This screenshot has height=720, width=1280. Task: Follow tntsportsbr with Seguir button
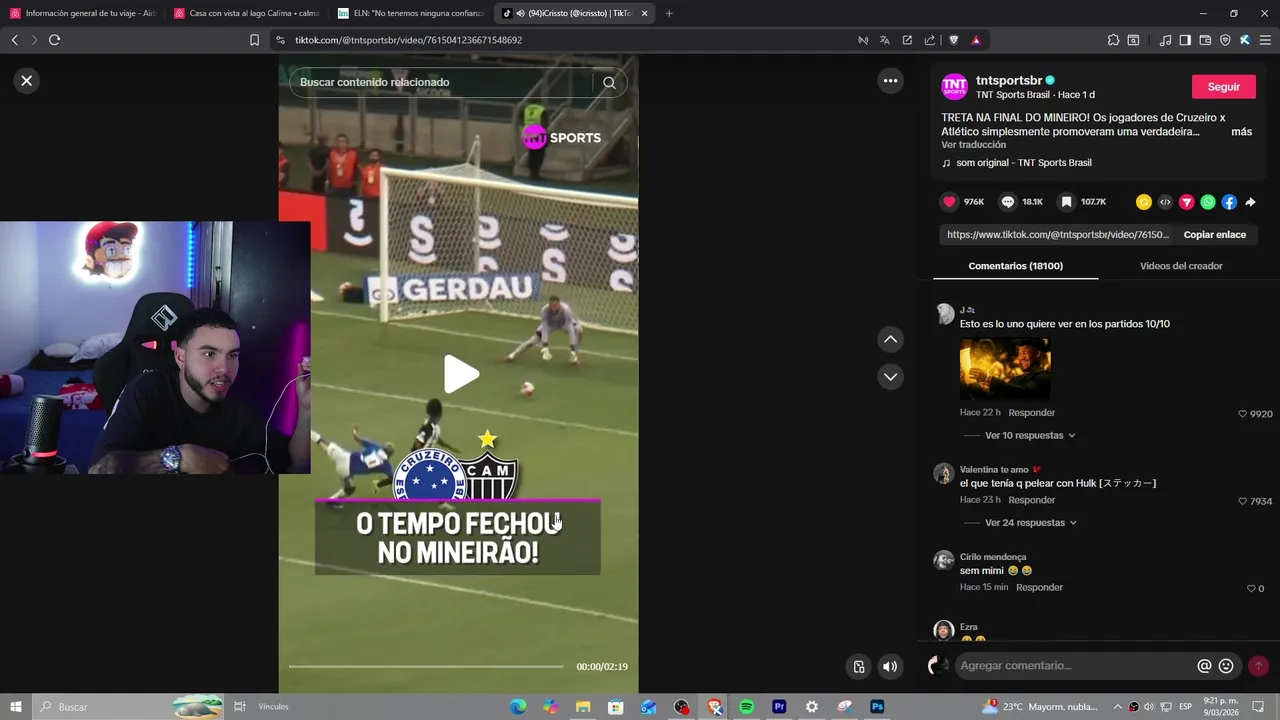coord(1223,87)
